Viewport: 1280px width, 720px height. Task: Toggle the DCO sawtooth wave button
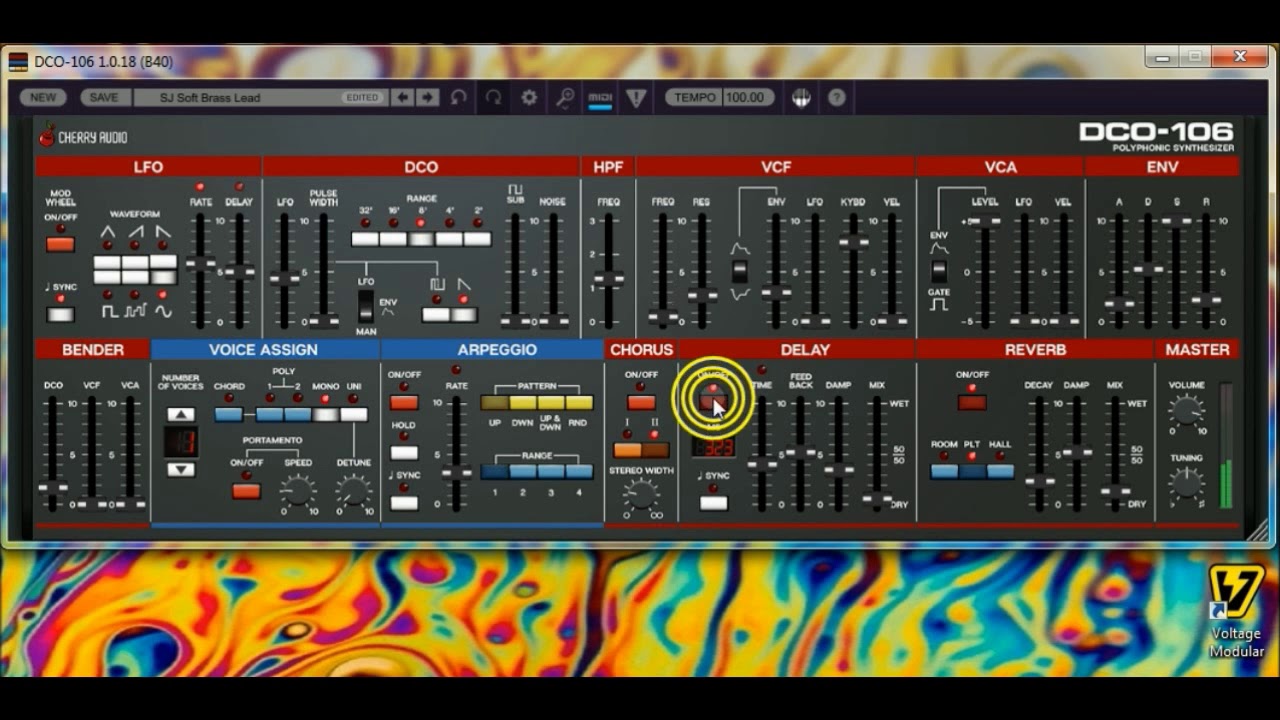(x=464, y=314)
